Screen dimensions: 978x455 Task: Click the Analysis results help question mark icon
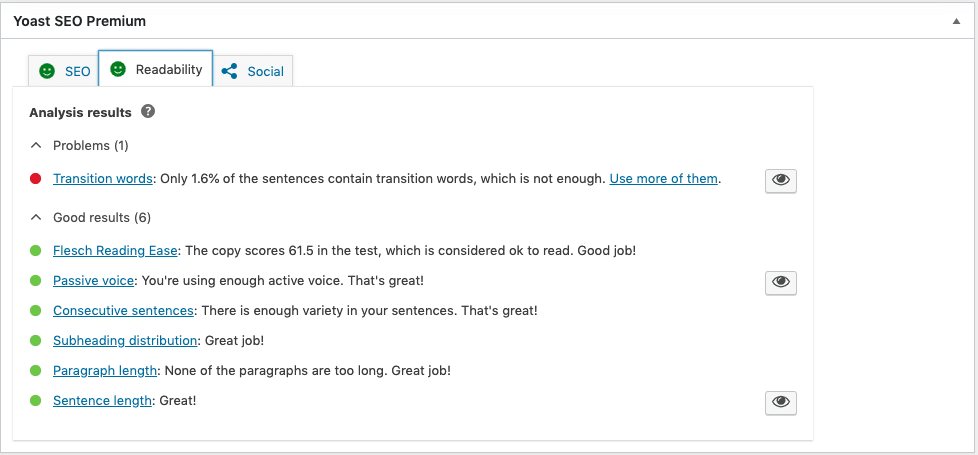click(x=148, y=112)
